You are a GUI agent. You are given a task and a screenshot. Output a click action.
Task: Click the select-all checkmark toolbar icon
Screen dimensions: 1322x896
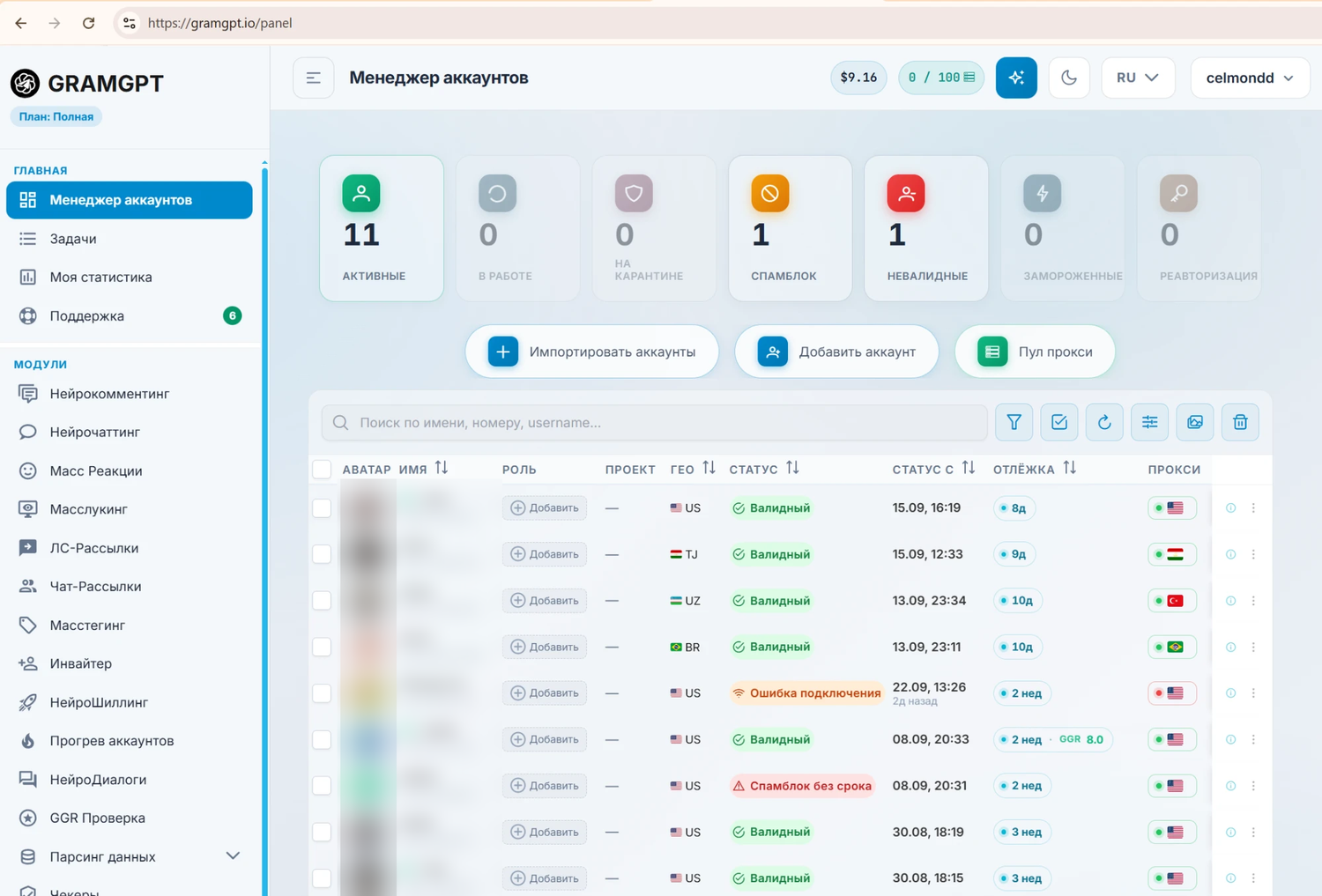click(1058, 422)
